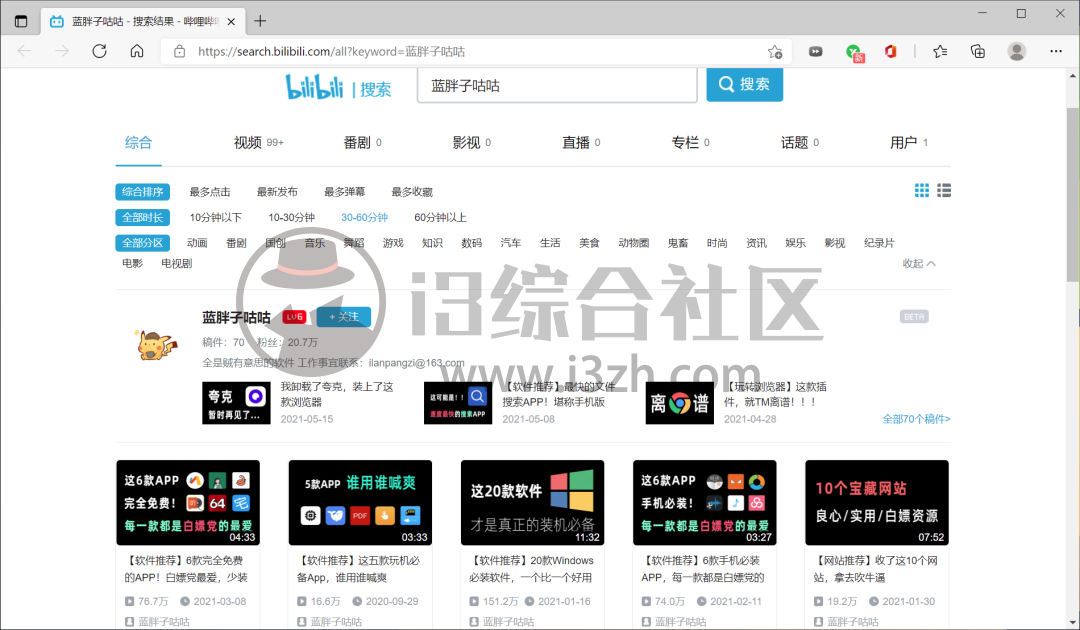Viewport: 1080px width, 630px height.
Task: Go to browser home page icon
Action: pos(137,51)
